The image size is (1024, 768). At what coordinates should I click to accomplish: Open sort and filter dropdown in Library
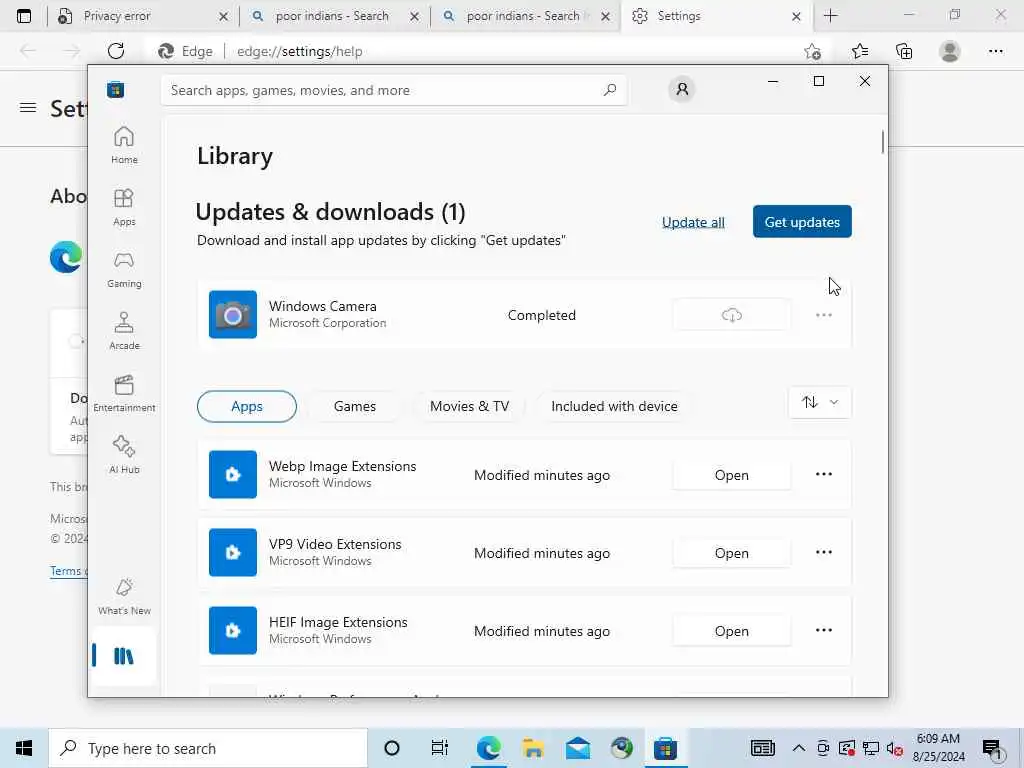click(x=820, y=402)
